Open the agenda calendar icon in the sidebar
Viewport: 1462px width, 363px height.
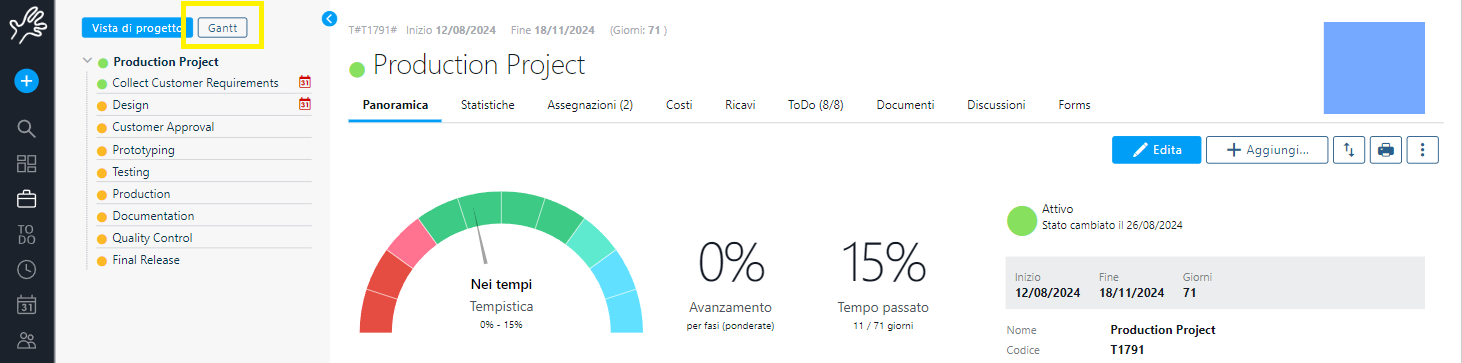pos(27,305)
